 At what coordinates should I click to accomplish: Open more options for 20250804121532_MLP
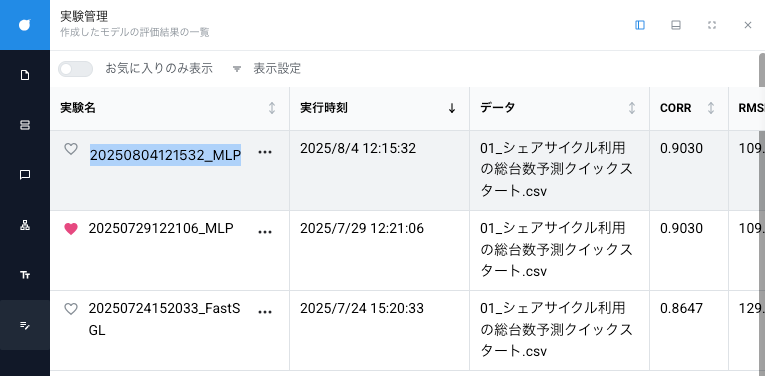(265, 152)
